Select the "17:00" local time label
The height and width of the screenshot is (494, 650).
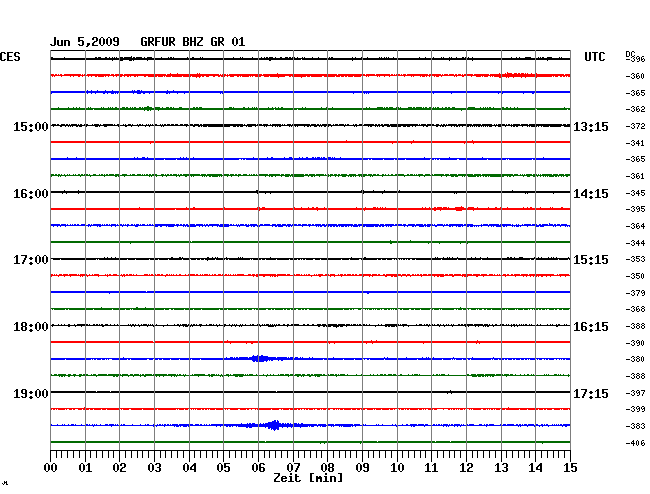(x=31, y=260)
